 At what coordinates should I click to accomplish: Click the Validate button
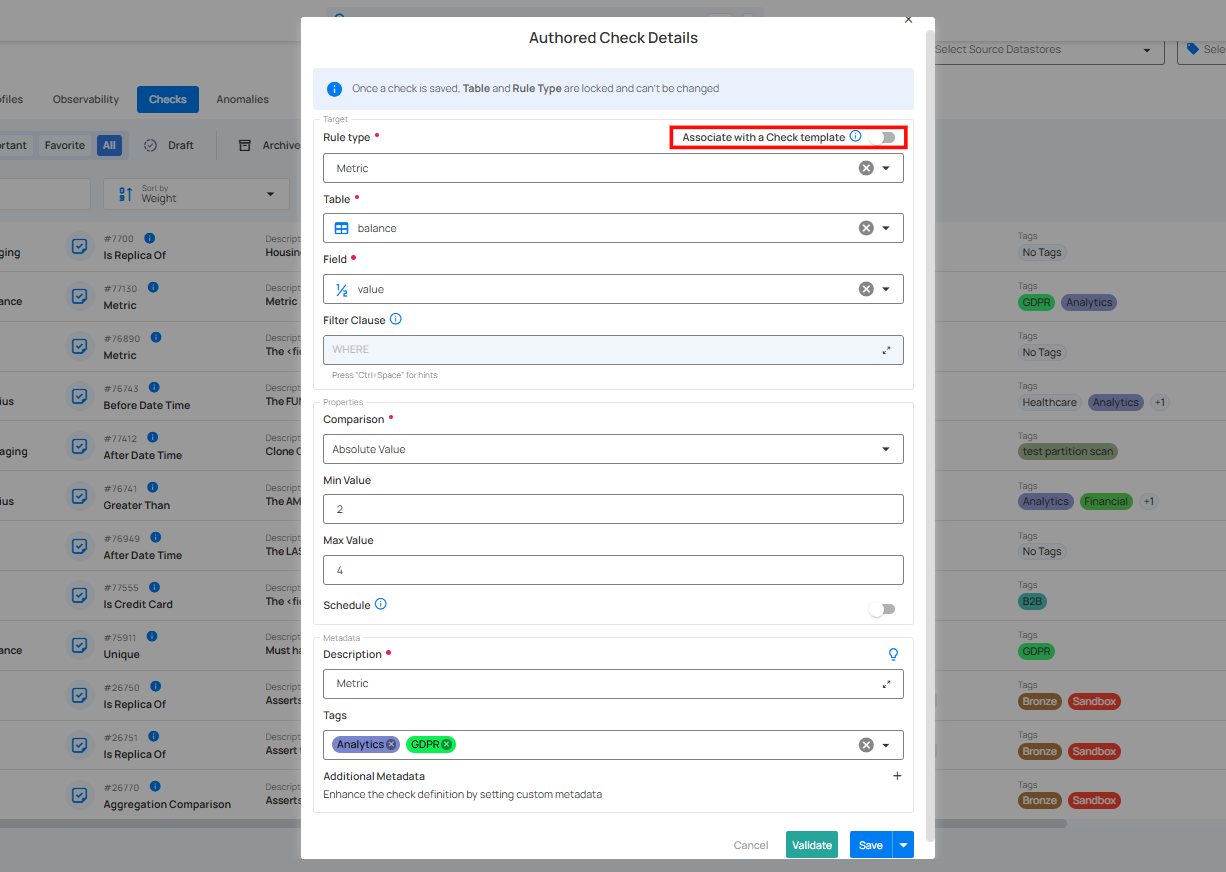point(812,845)
